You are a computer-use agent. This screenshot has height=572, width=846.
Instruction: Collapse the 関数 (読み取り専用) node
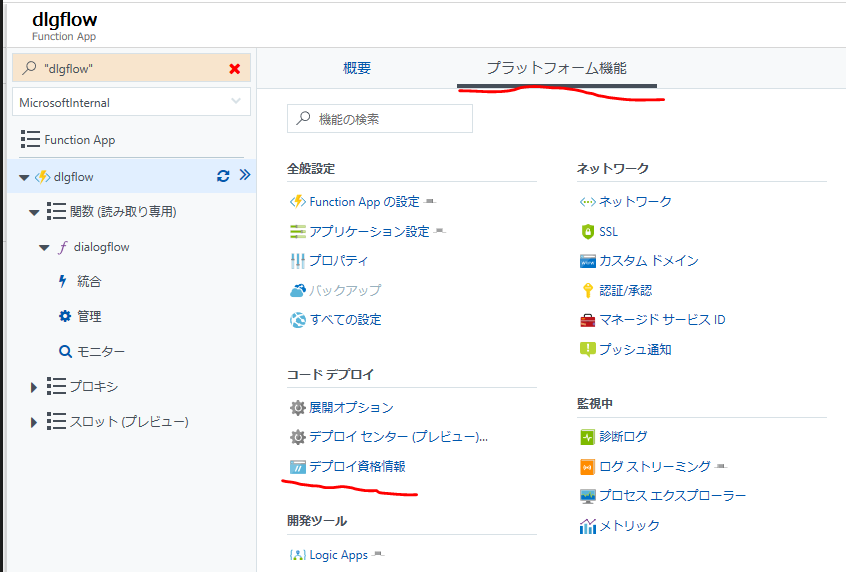[x=34, y=212]
